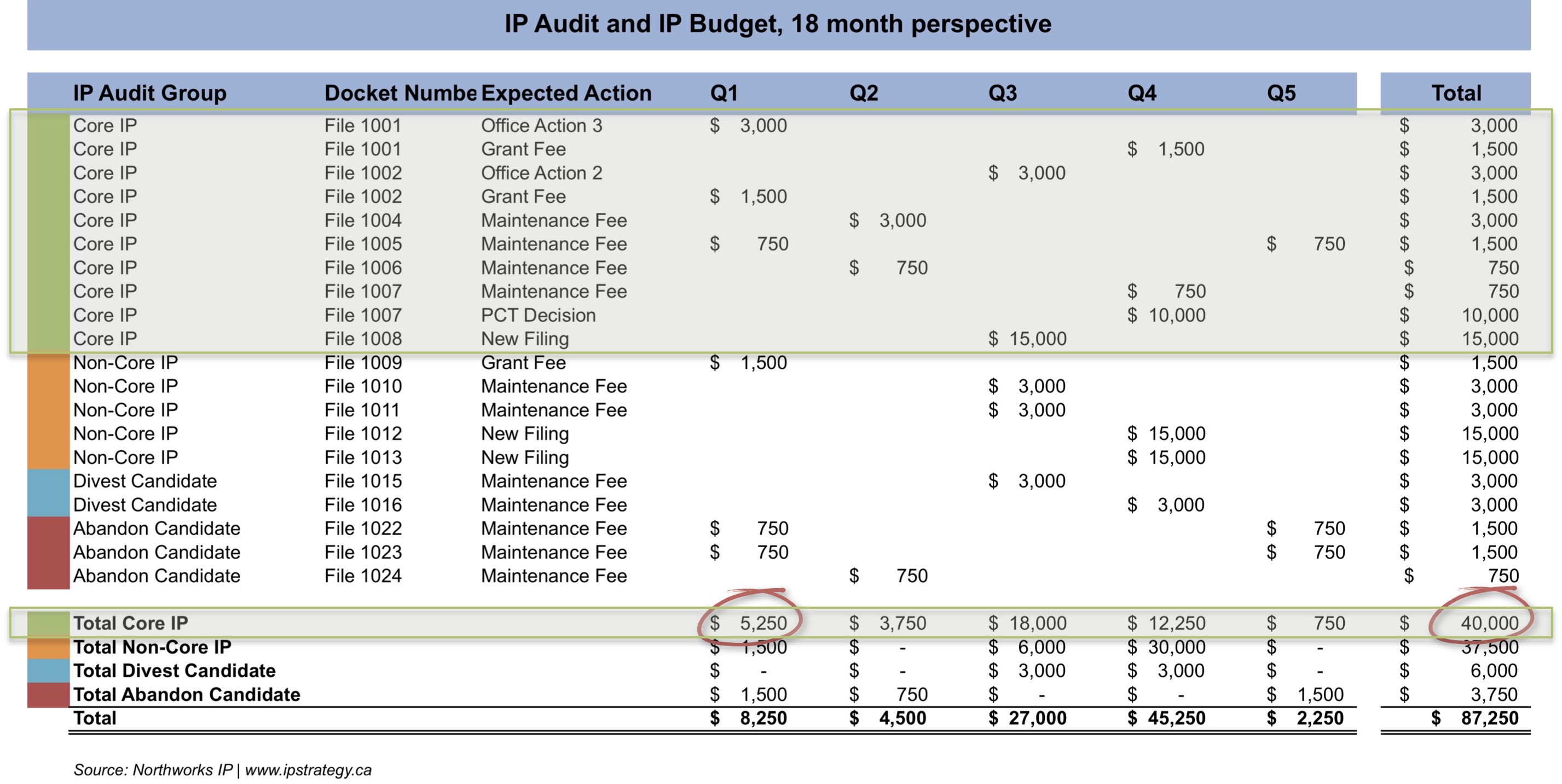Image resolution: width=1562 pixels, height=784 pixels.
Task: Click the 'File 1008' docket cell
Action: pos(363,338)
